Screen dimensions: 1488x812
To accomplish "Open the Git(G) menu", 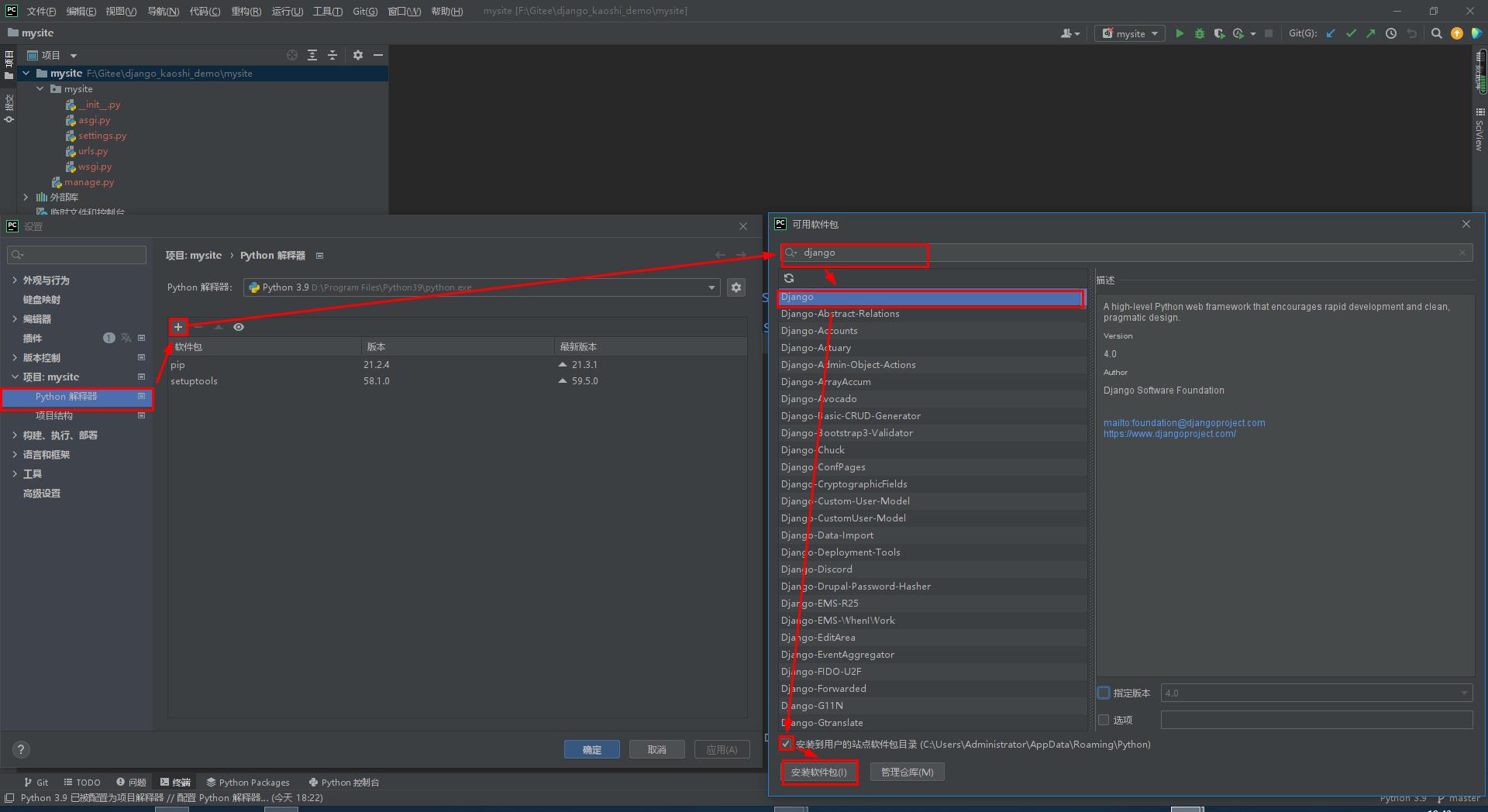I will (365, 11).
